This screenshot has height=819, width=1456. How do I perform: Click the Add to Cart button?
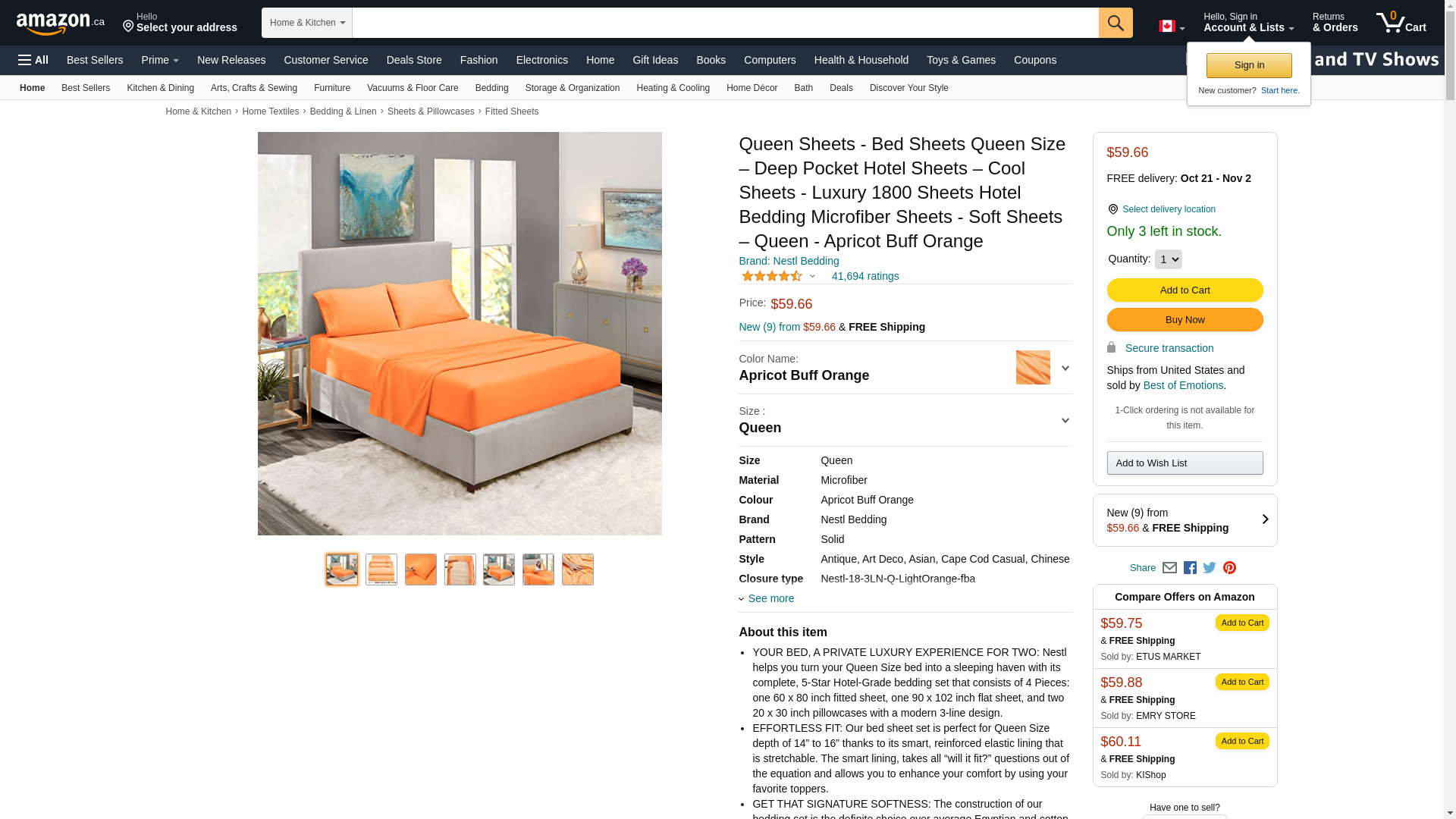pyautogui.click(x=1185, y=290)
